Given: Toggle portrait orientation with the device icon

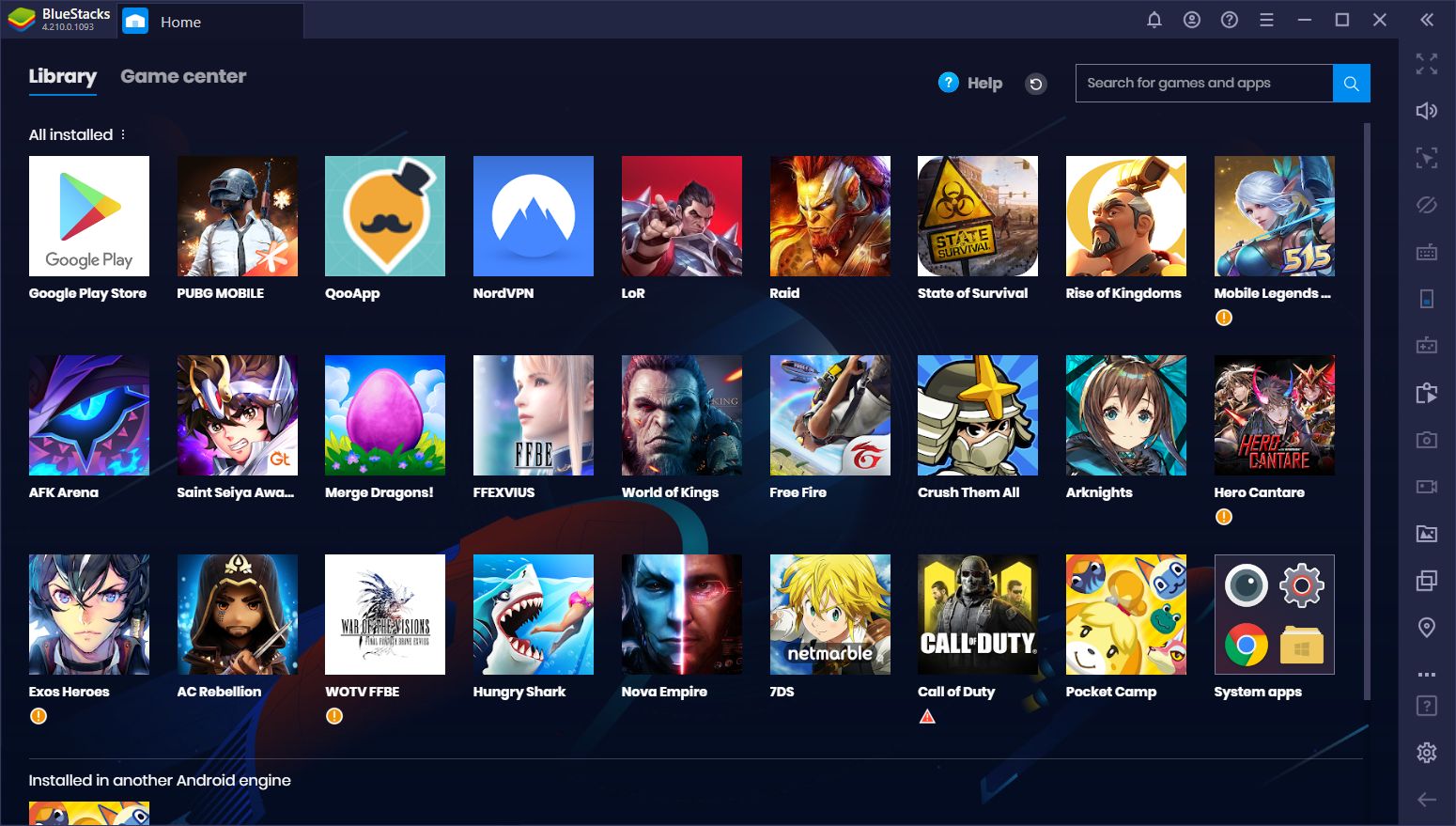Looking at the screenshot, I should [1426, 298].
